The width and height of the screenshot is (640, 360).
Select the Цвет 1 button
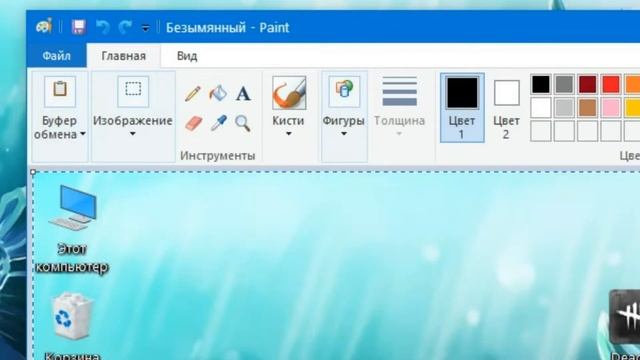coord(462,108)
